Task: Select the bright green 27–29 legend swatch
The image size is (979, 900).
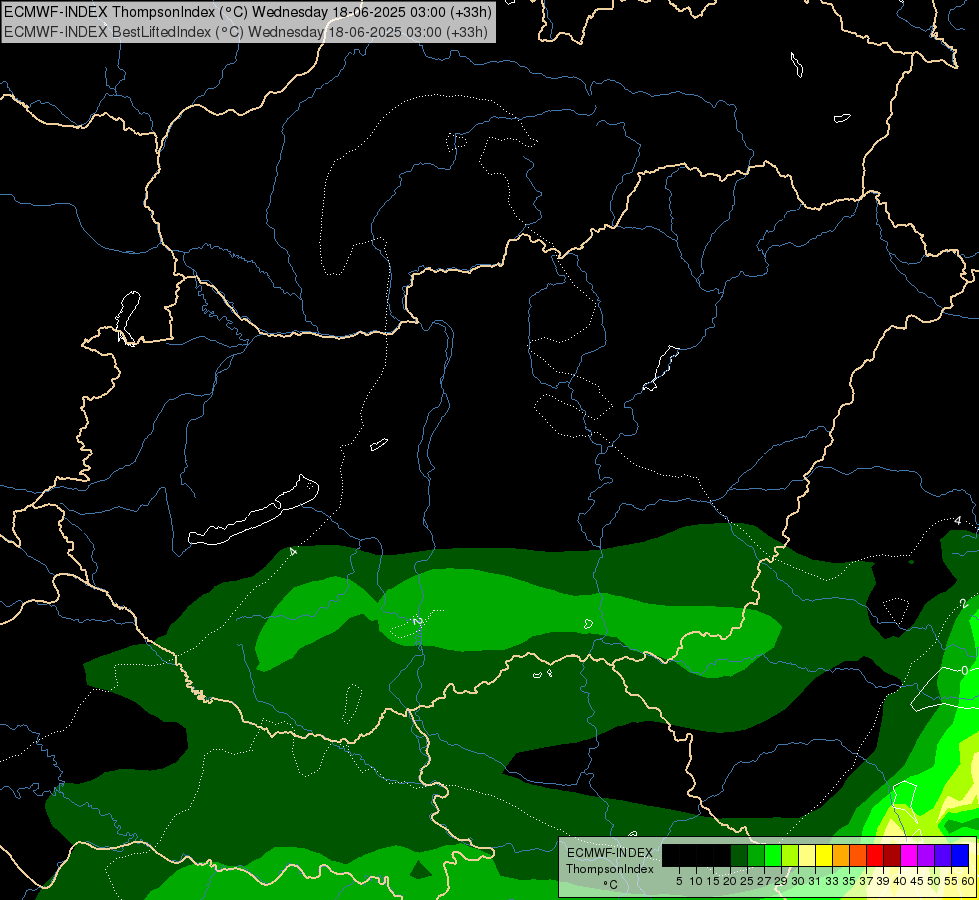Action: [x=773, y=856]
